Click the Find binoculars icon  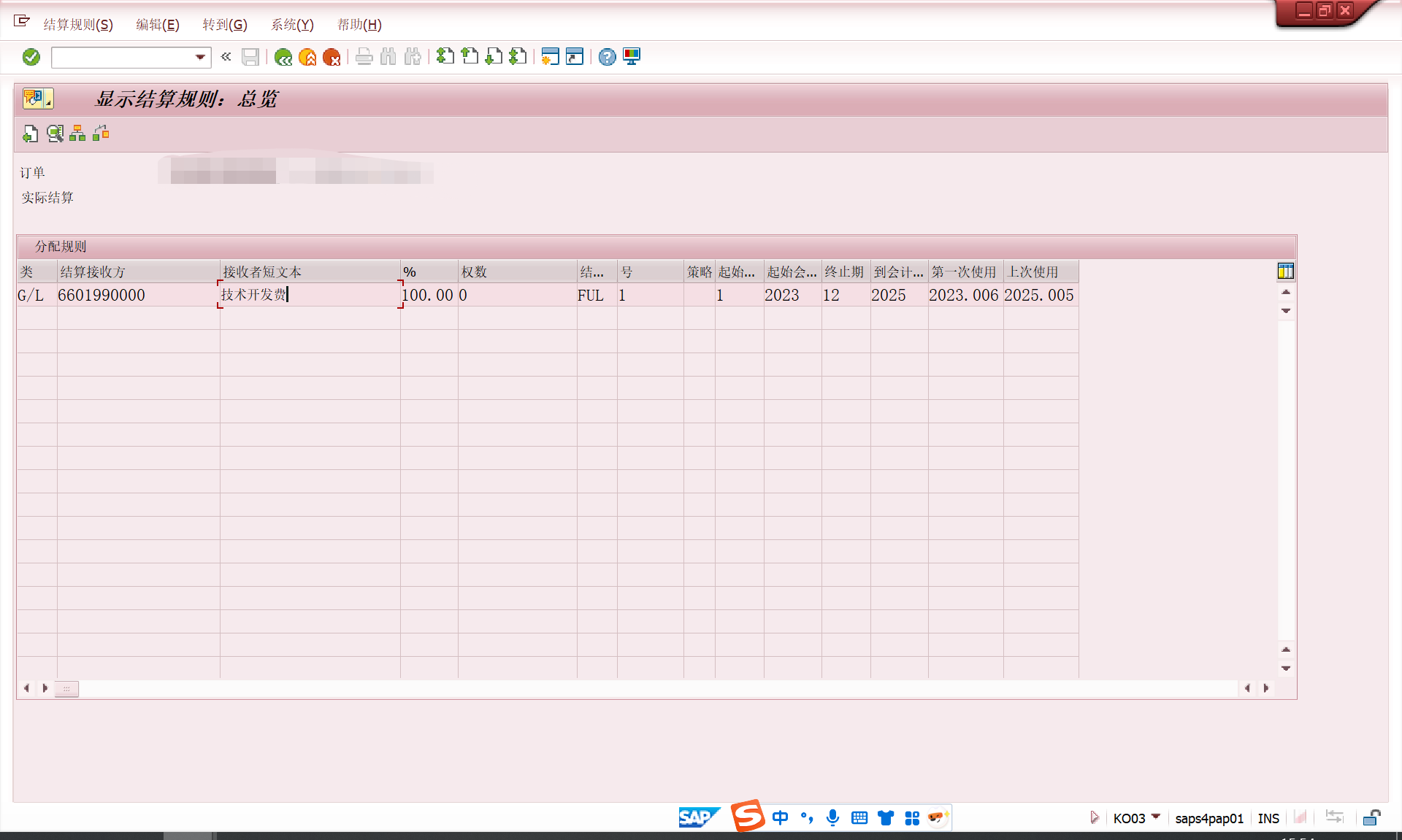click(x=388, y=57)
